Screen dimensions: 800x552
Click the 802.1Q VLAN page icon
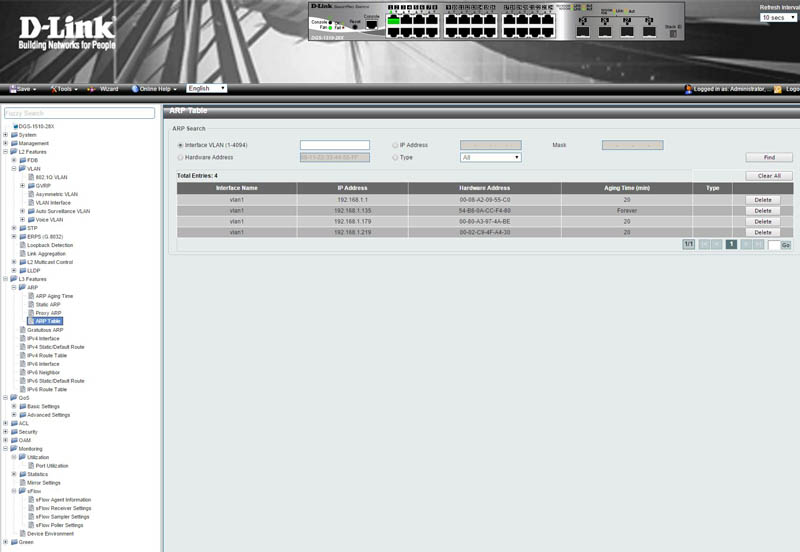pyautogui.click(x=31, y=177)
